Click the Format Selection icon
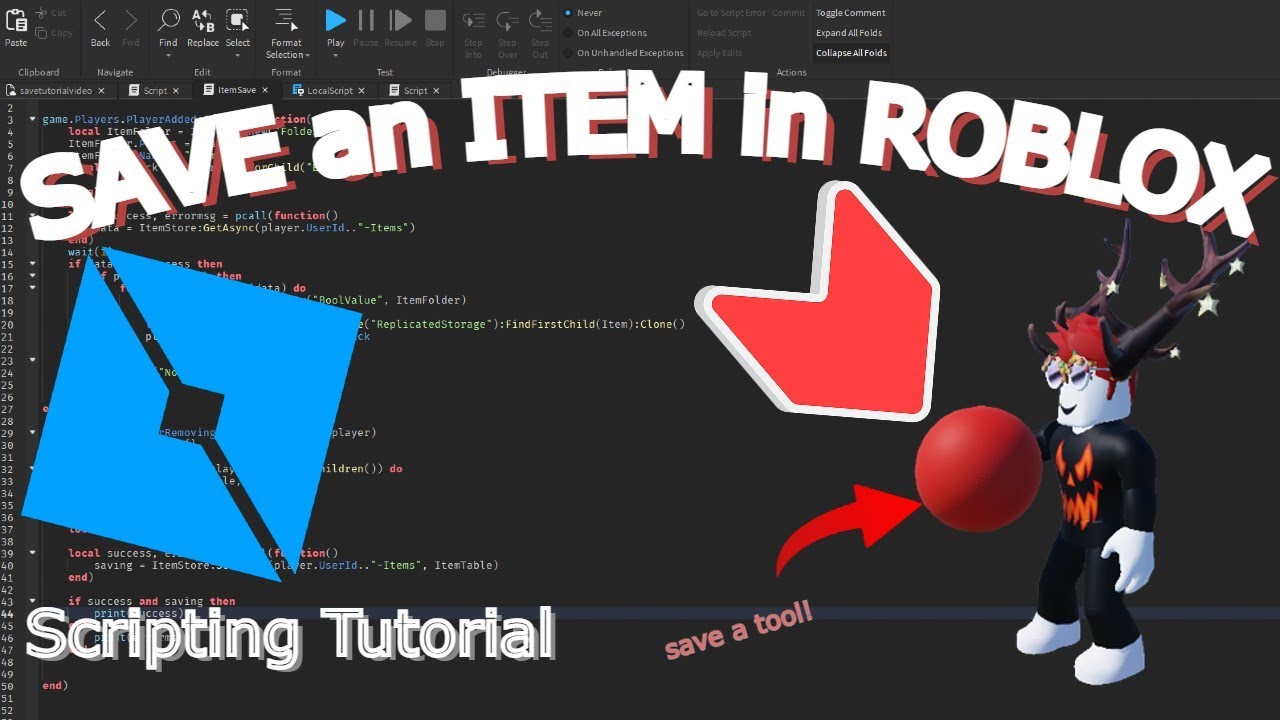This screenshot has height=720, width=1280. [x=286, y=19]
